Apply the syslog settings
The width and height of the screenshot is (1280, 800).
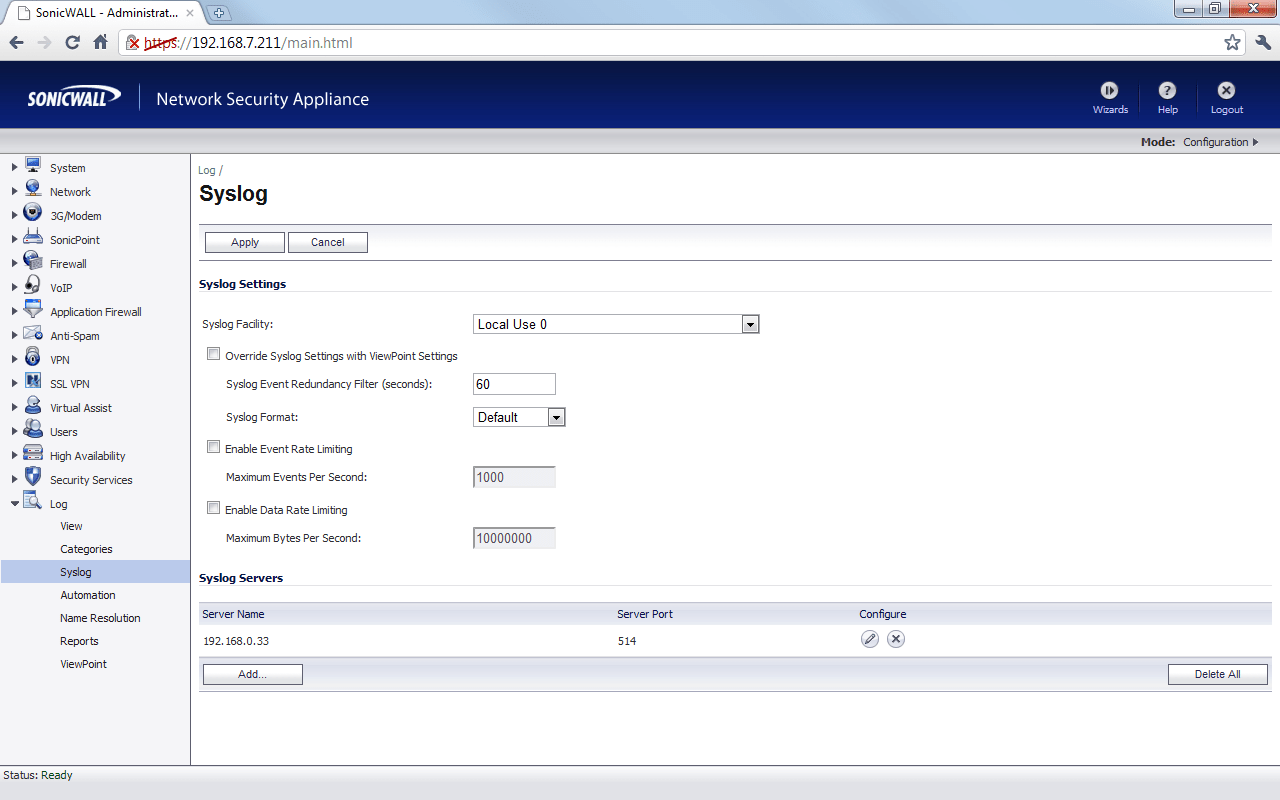[x=244, y=242]
